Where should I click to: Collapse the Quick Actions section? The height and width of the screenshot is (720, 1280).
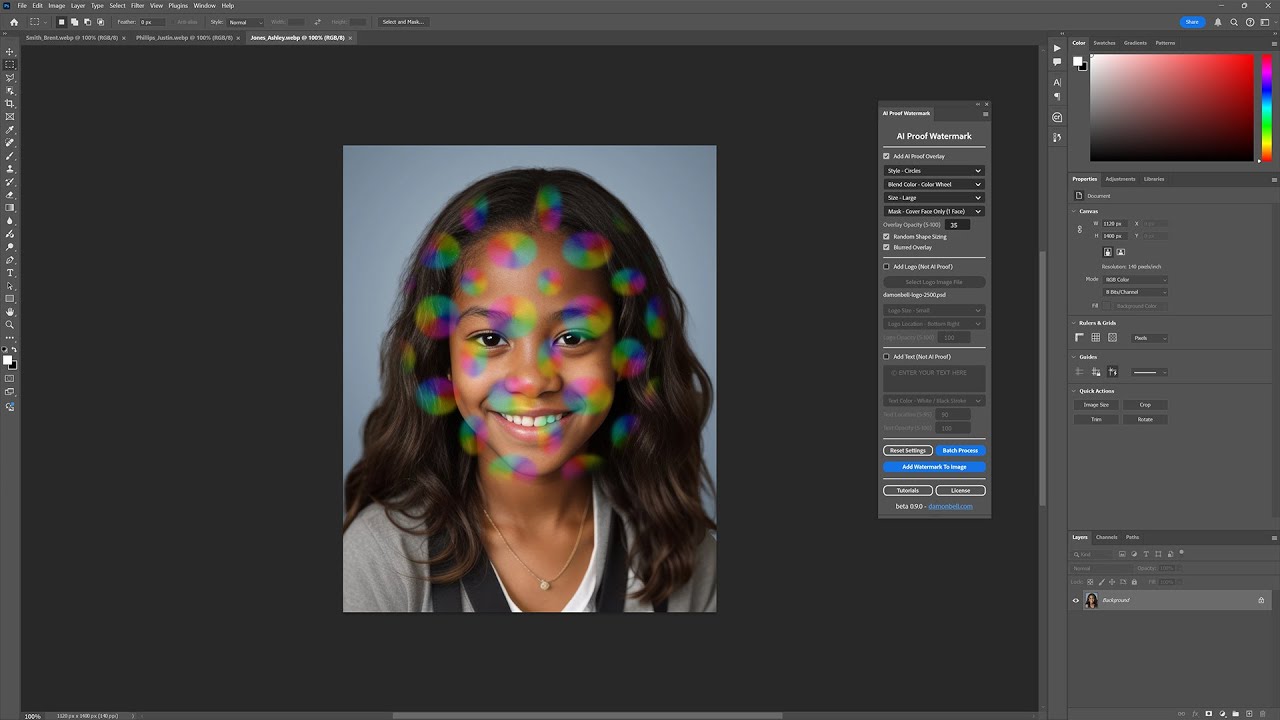coord(1074,390)
